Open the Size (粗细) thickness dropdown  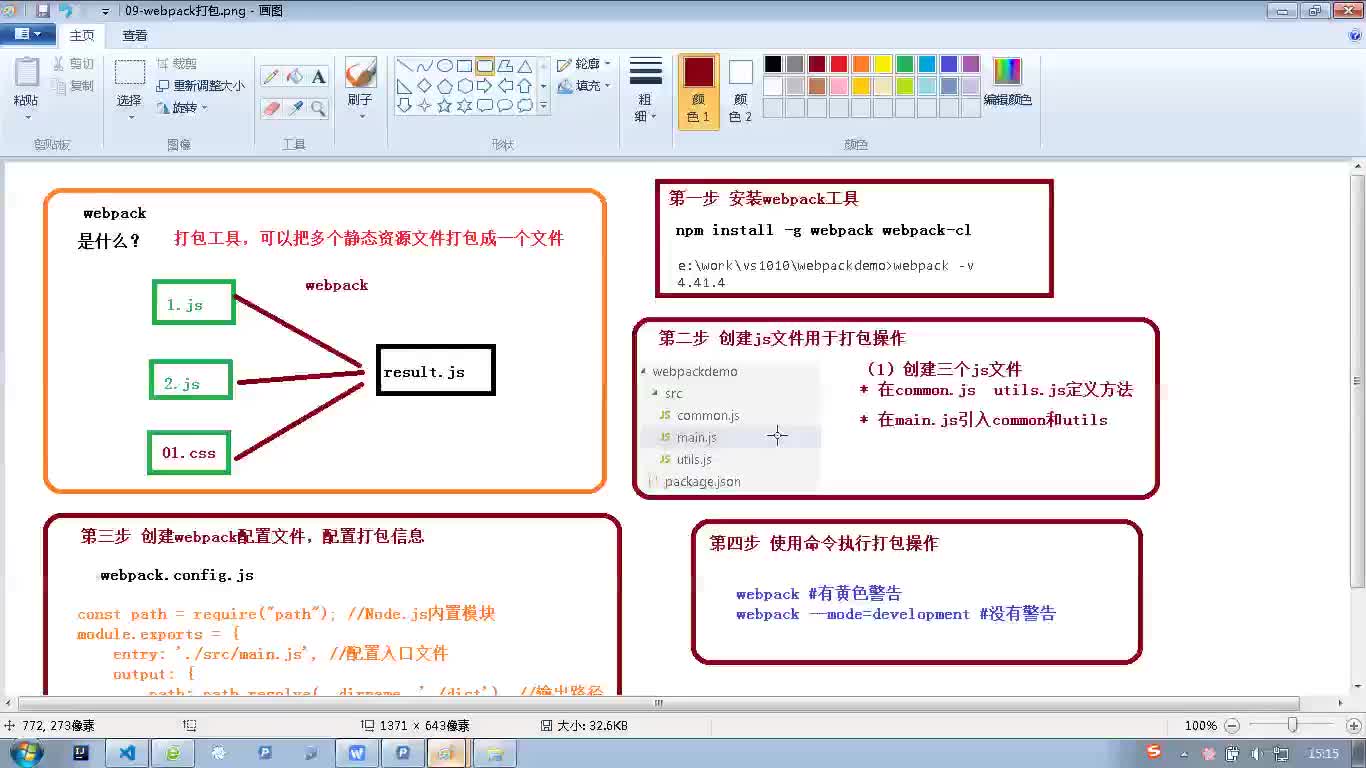646,90
